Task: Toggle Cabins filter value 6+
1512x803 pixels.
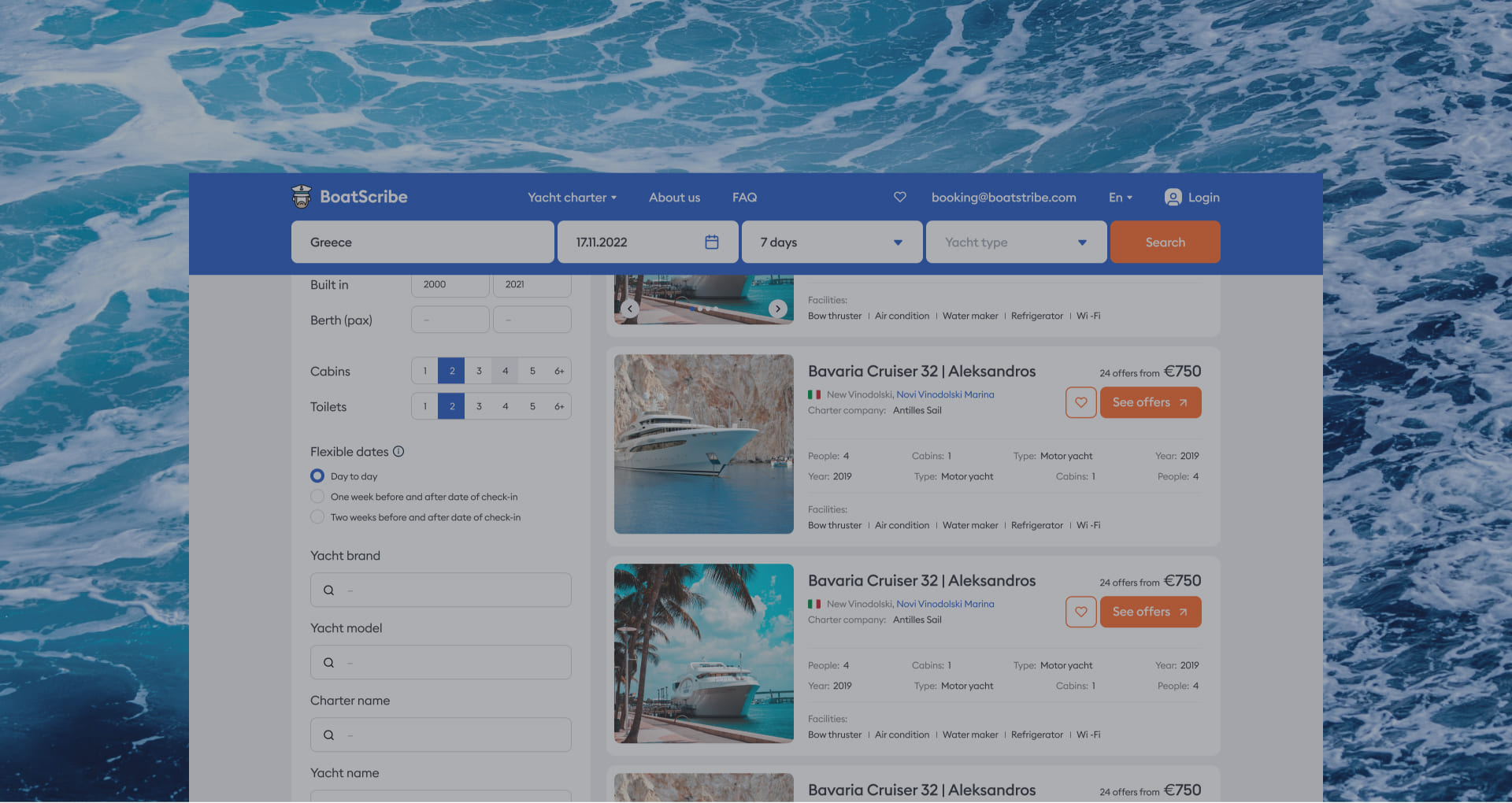Action: point(559,371)
